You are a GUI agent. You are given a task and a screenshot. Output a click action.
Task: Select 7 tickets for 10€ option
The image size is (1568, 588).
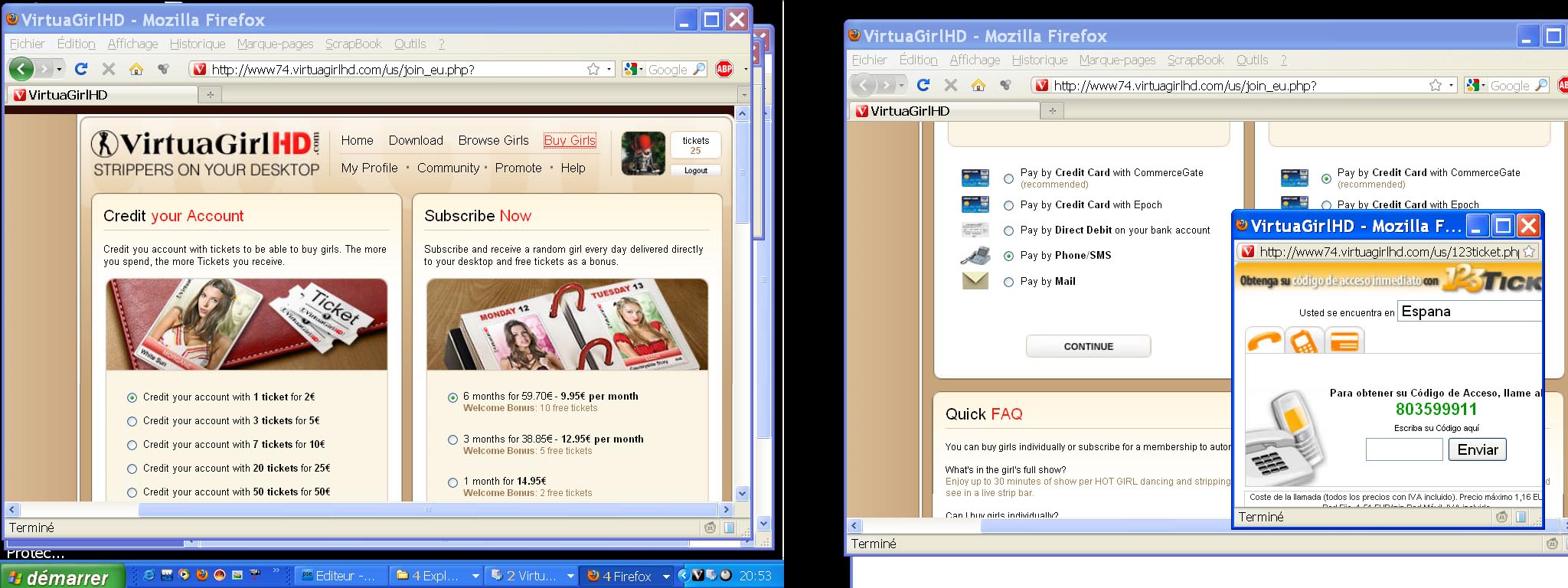(x=132, y=445)
